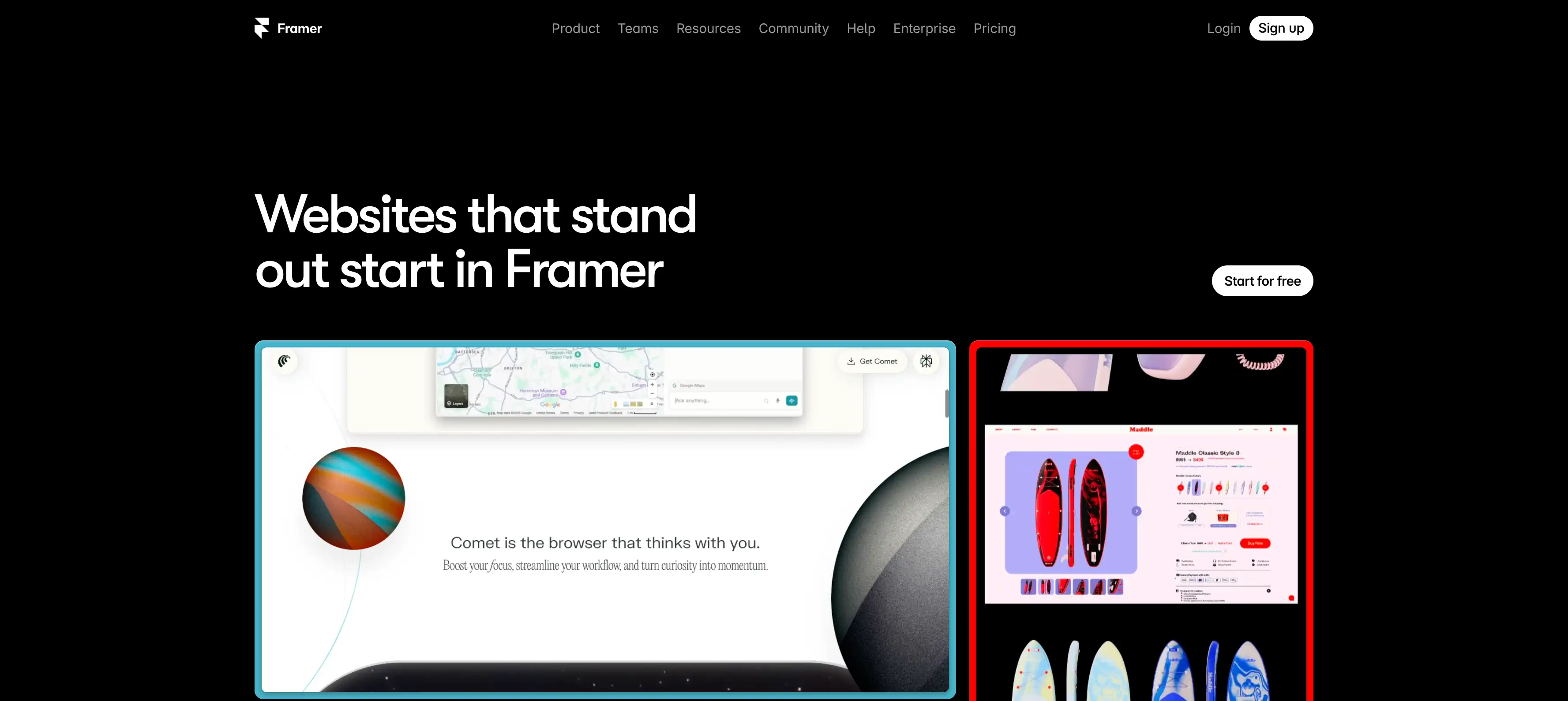
Task: Click the Login link
Action: click(x=1223, y=29)
